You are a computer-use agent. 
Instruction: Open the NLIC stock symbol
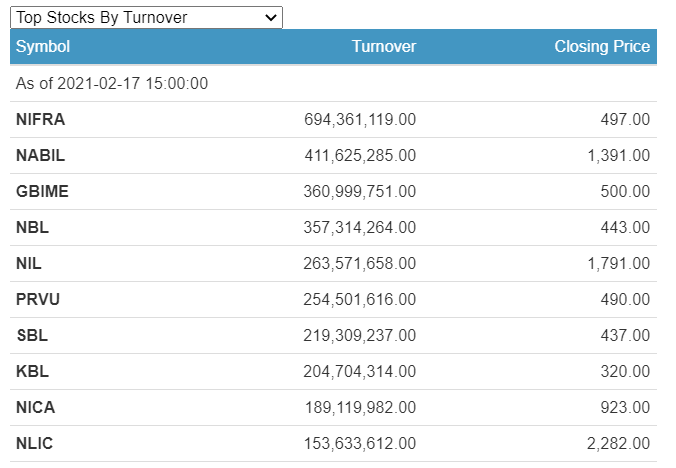[x=35, y=443]
